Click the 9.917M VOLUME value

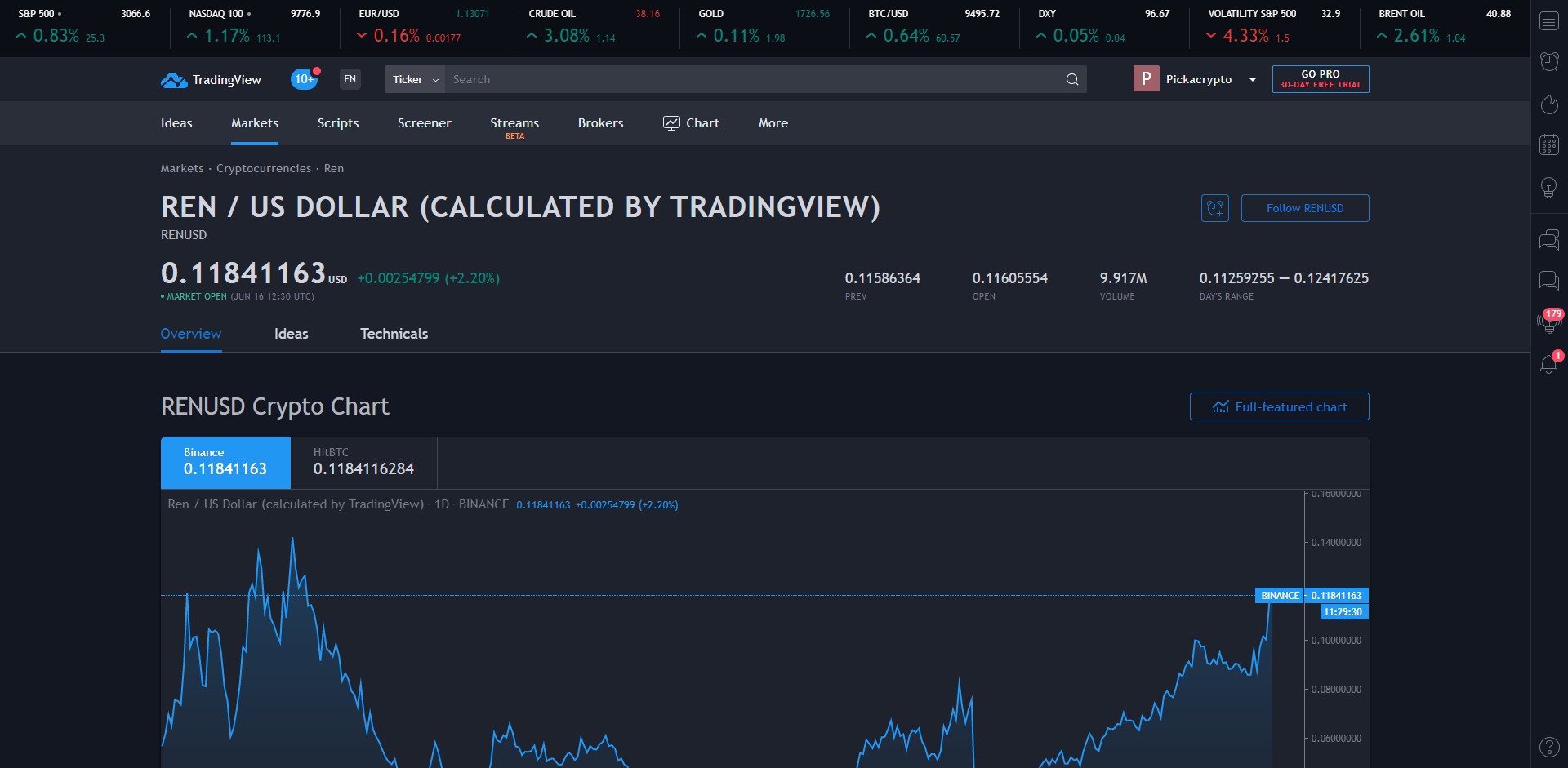[1124, 278]
